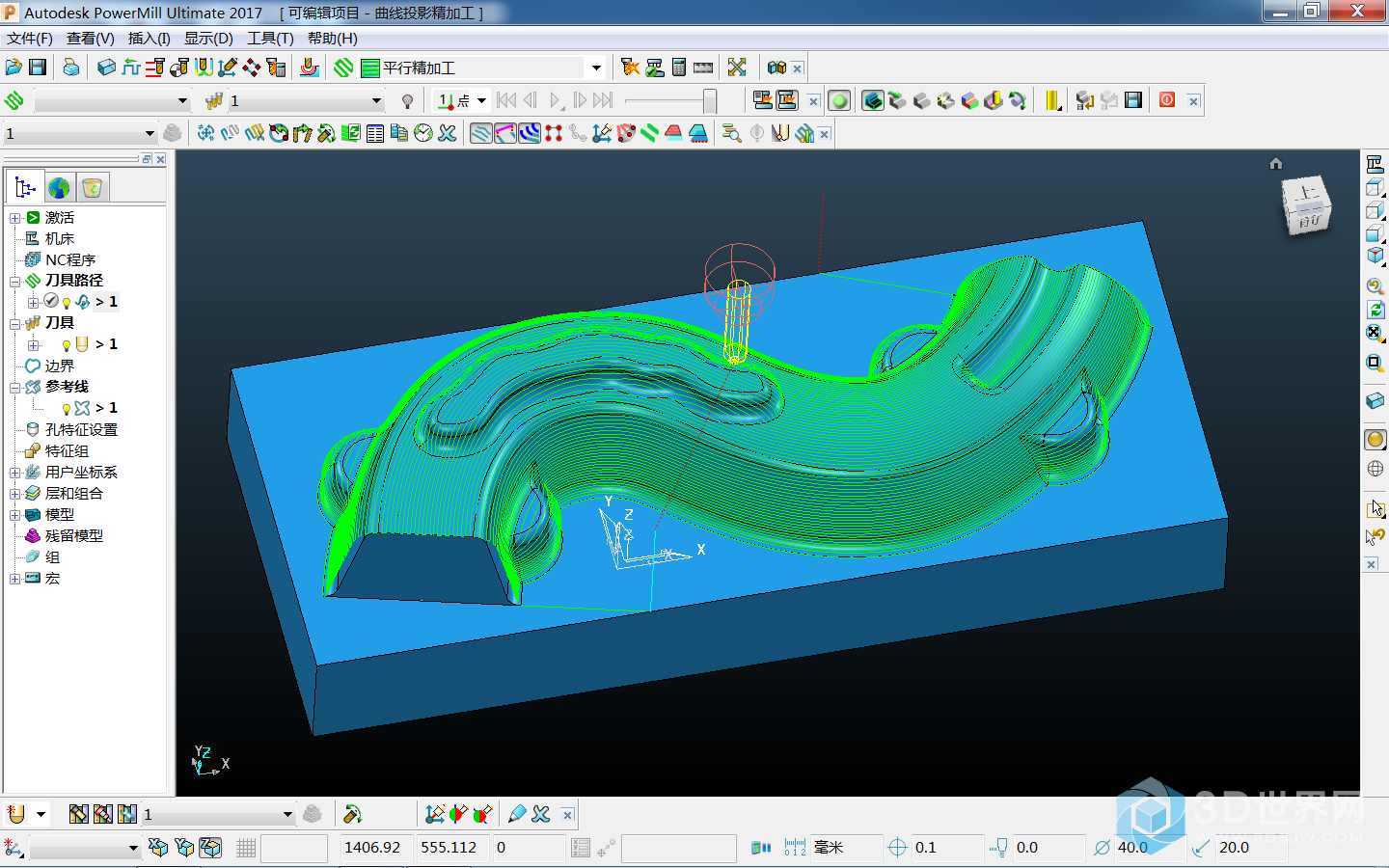Image resolution: width=1389 pixels, height=868 pixels.
Task: Click the zoom magnifier icon in right toolbar
Action: point(1375,286)
